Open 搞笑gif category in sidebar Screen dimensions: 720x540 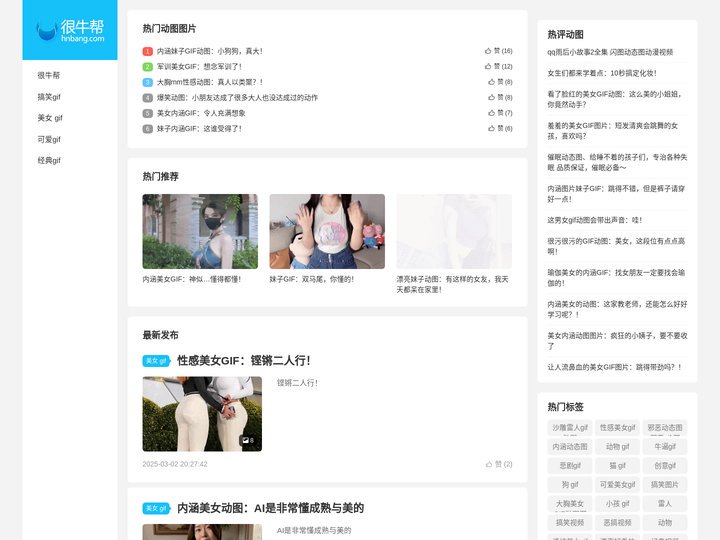point(49,97)
